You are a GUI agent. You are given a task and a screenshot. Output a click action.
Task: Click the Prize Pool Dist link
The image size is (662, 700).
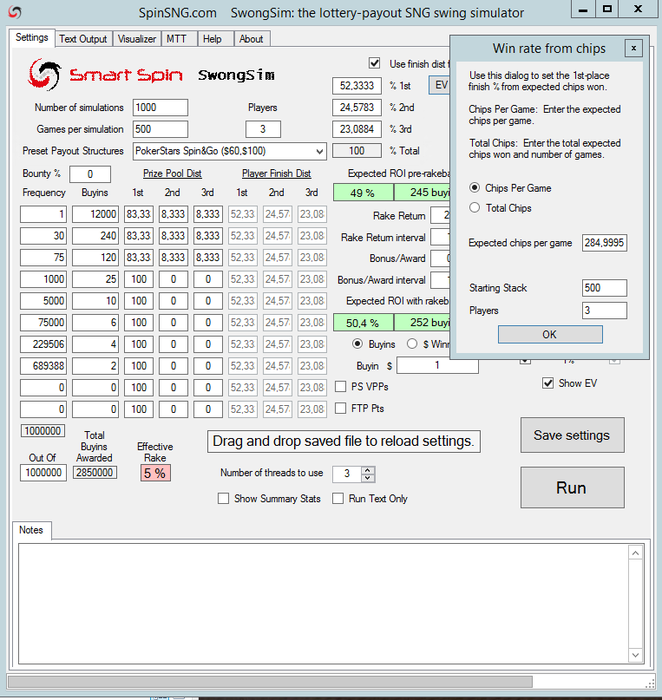[172, 173]
